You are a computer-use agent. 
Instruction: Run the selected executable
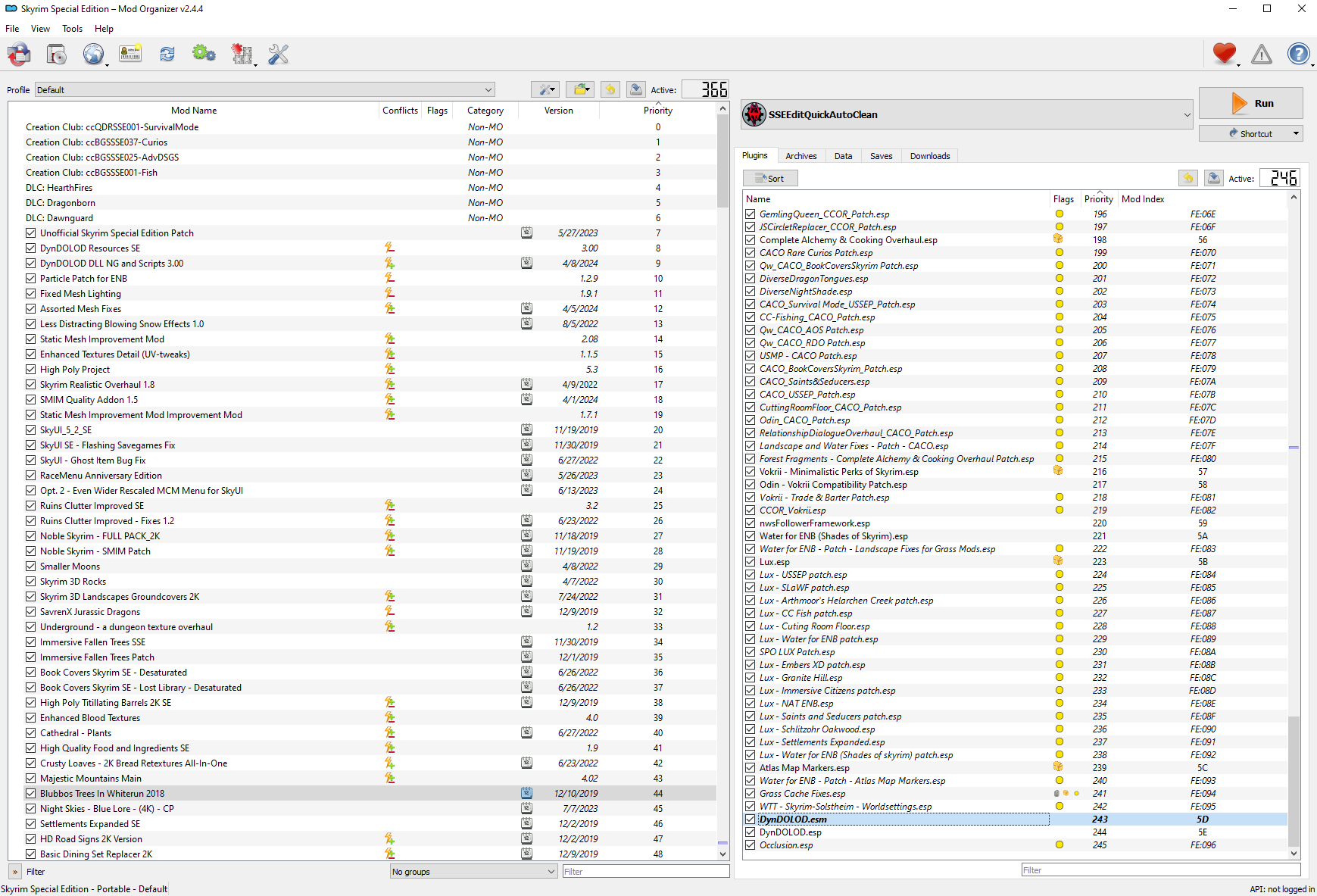click(1250, 103)
